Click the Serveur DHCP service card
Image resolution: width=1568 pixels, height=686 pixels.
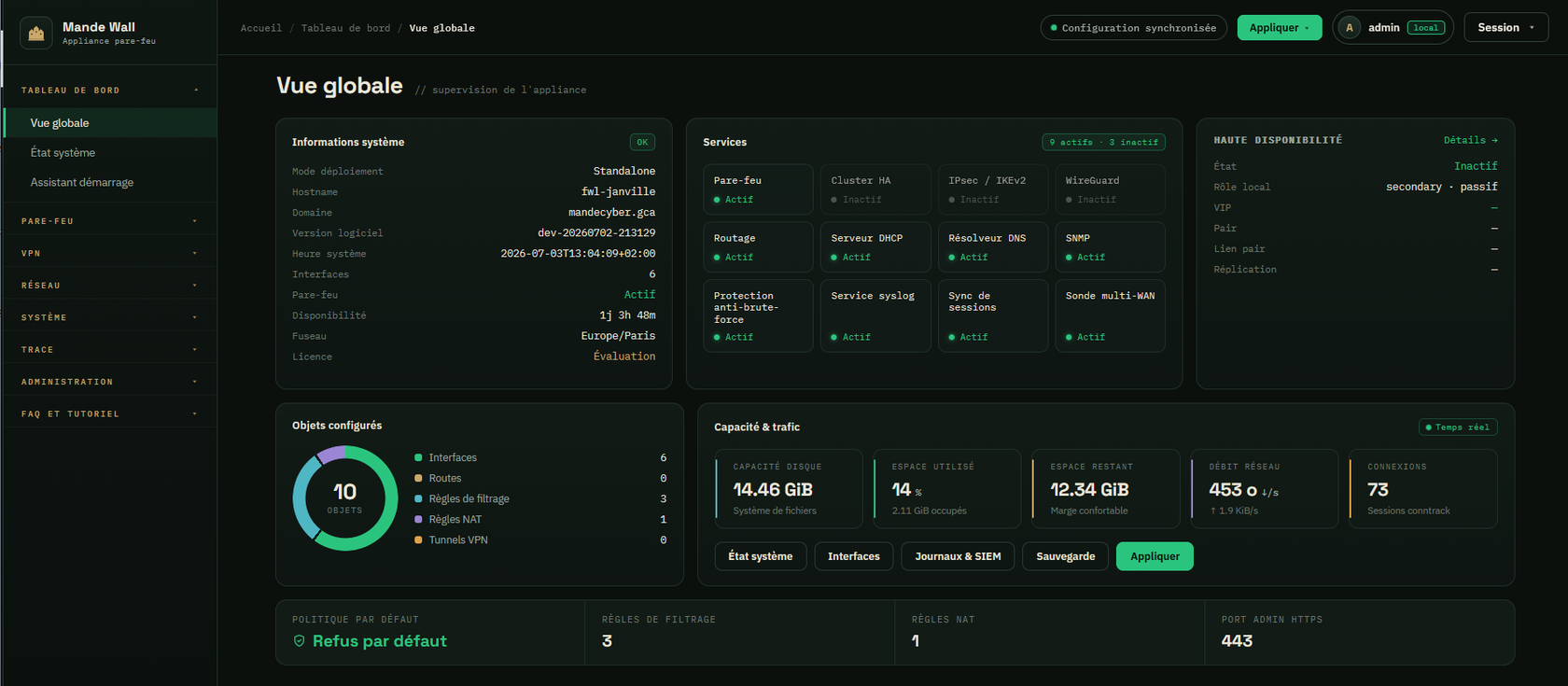[875, 247]
